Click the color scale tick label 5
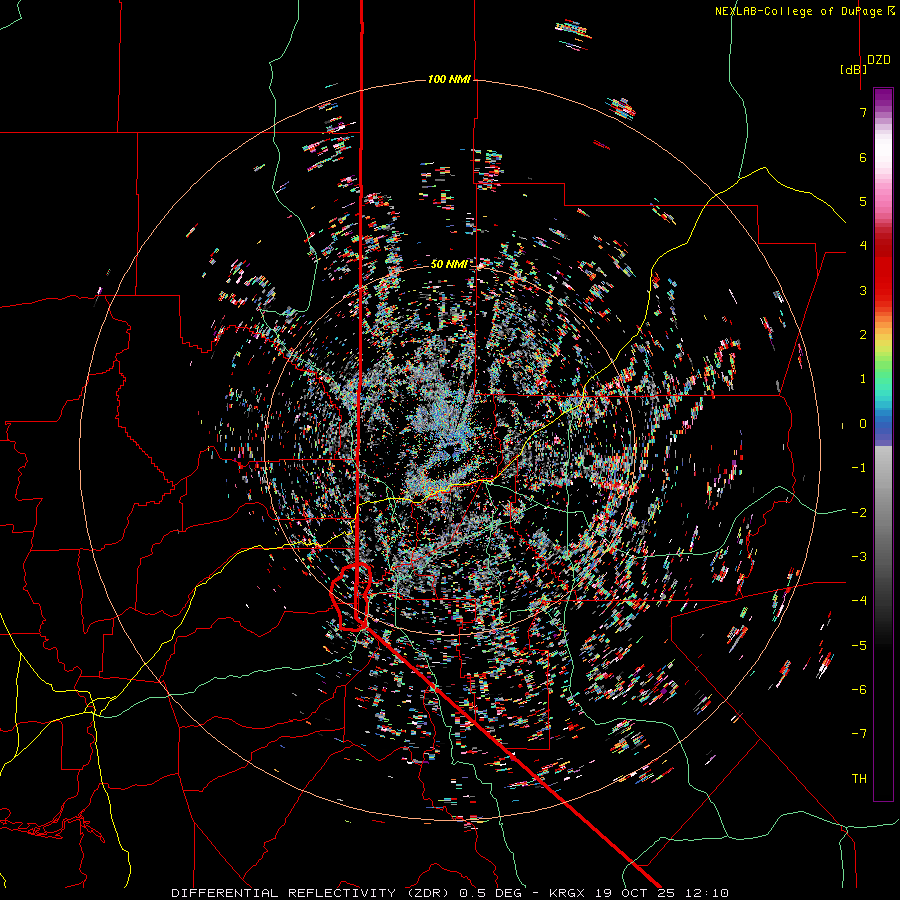This screenshot has height=900, width=900. coord(863,201)
